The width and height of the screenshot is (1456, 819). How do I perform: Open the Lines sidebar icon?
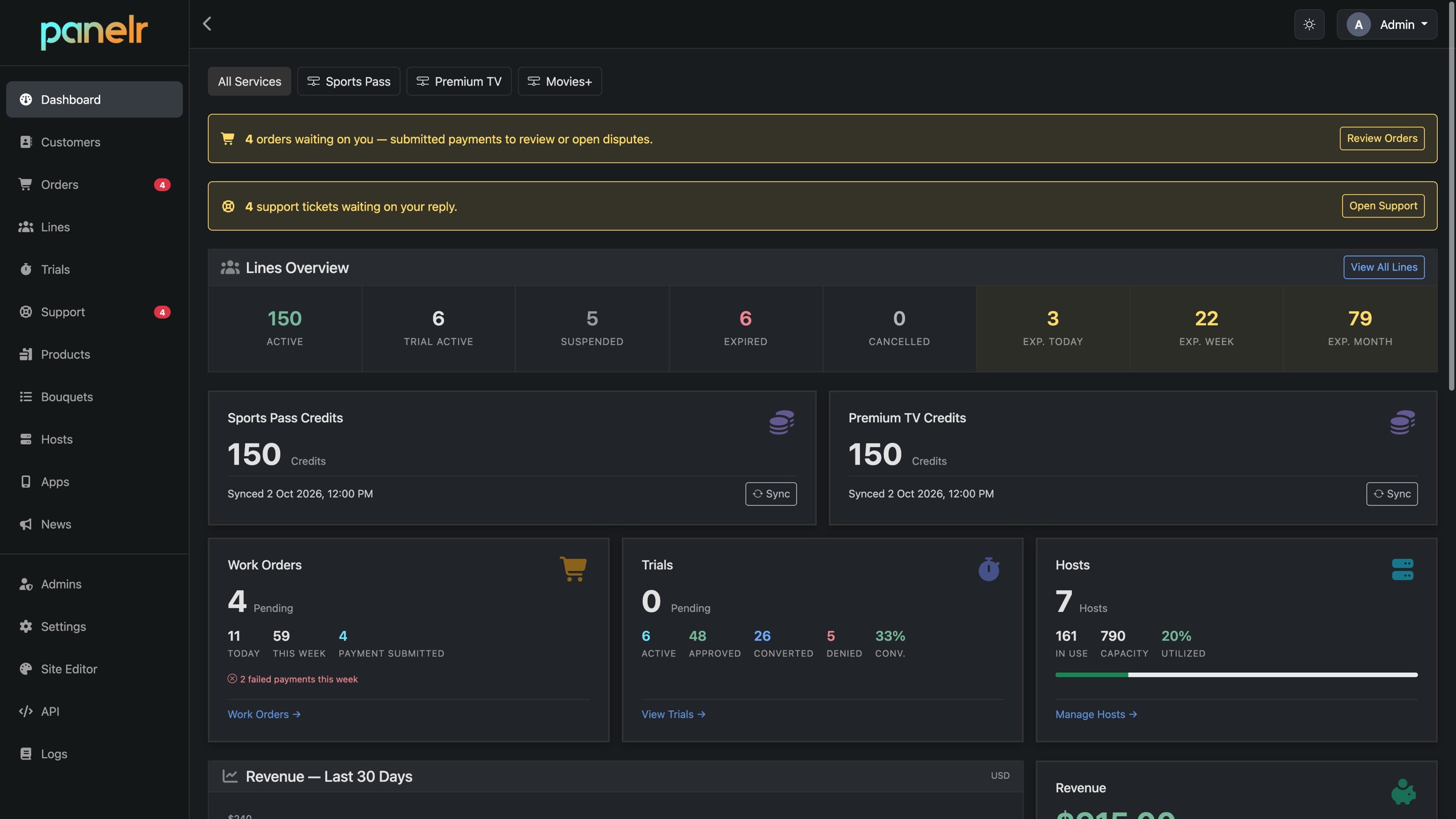(x=25, y=227)
